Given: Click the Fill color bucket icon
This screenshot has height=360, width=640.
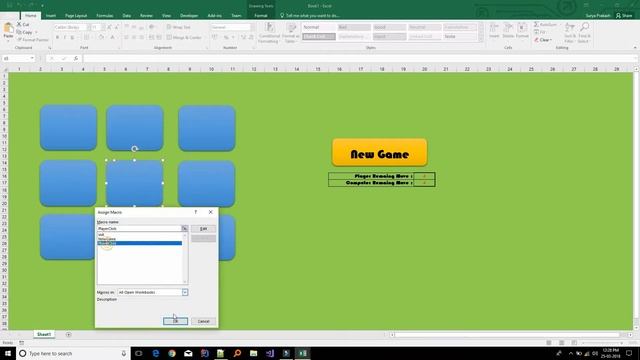Looking at the screenshot, I should [101, 38].
